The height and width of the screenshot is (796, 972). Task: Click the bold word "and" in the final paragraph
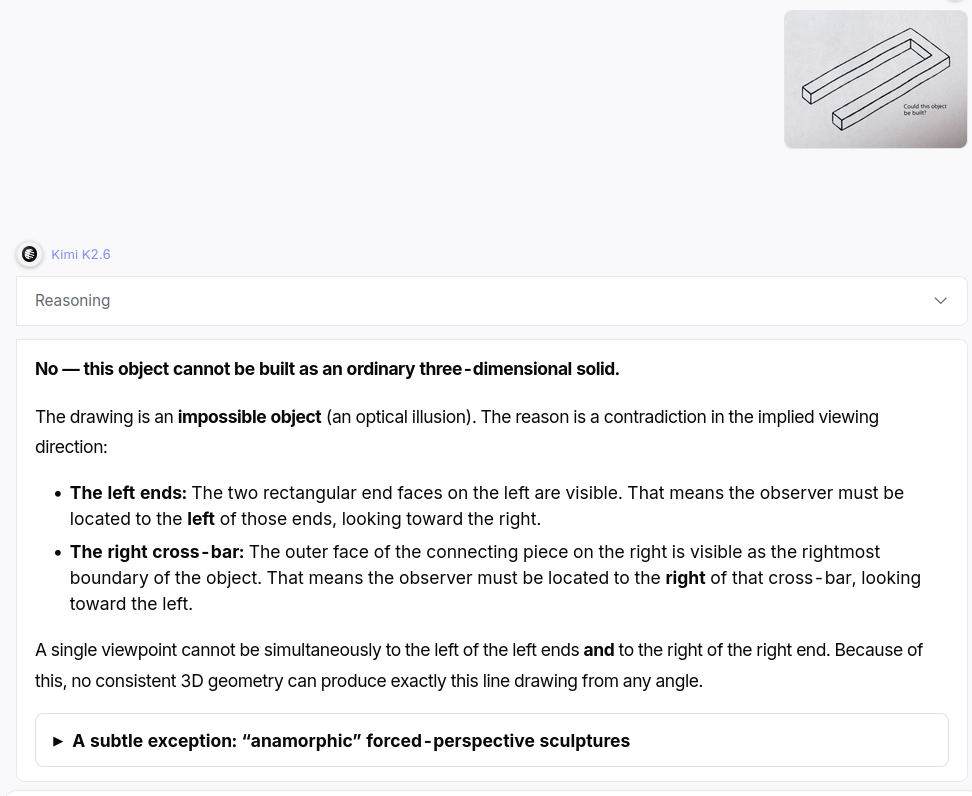599,650
